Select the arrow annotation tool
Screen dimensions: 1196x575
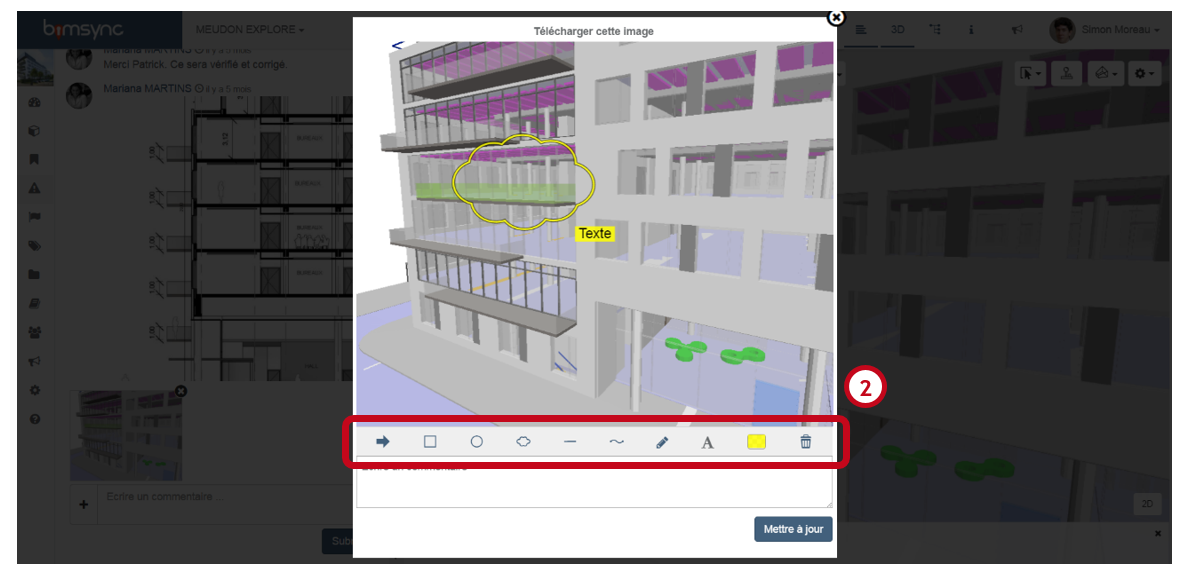(x=383, y=441)
